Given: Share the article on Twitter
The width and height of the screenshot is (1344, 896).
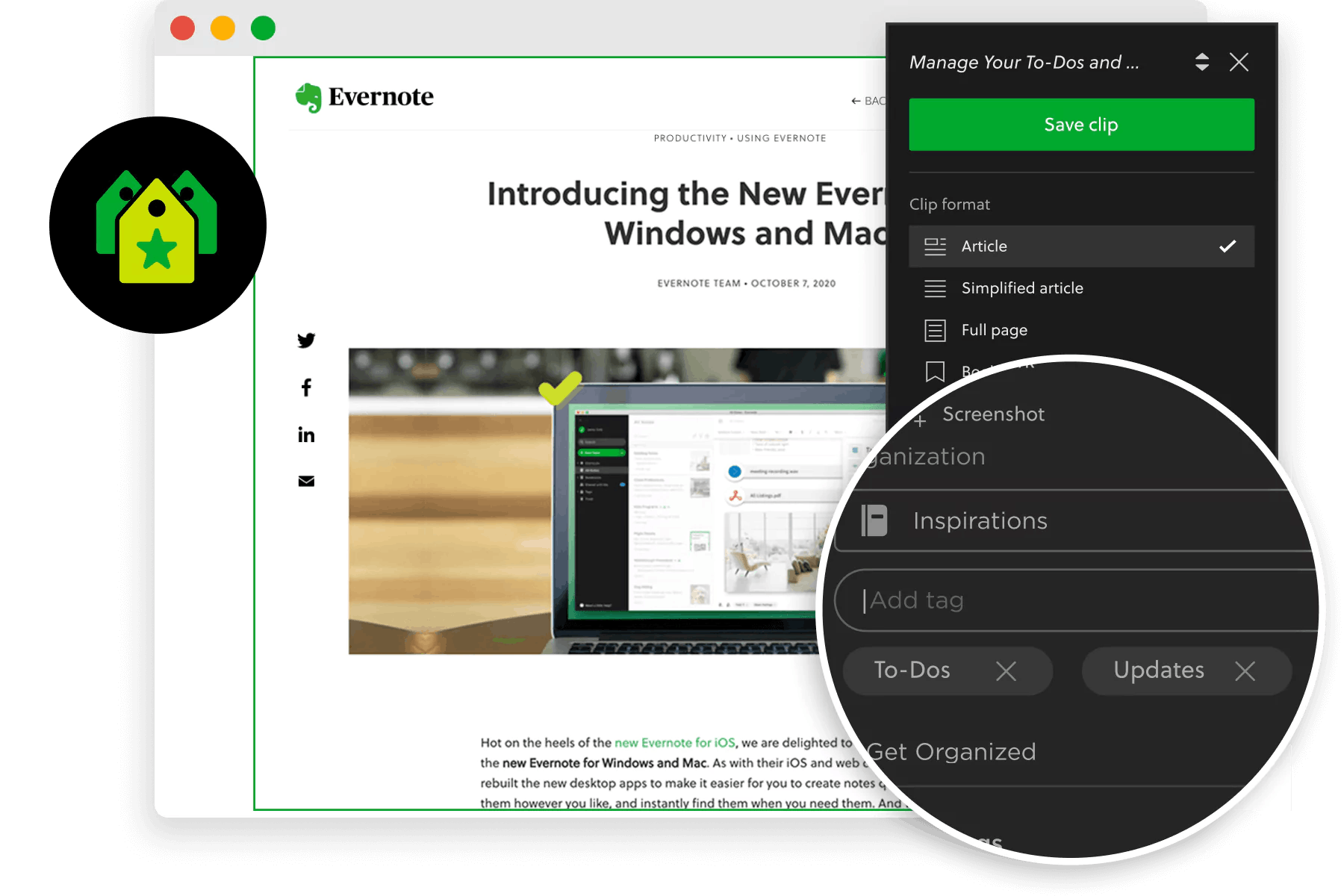Looking at the screenshot, I should click(306, 340).
